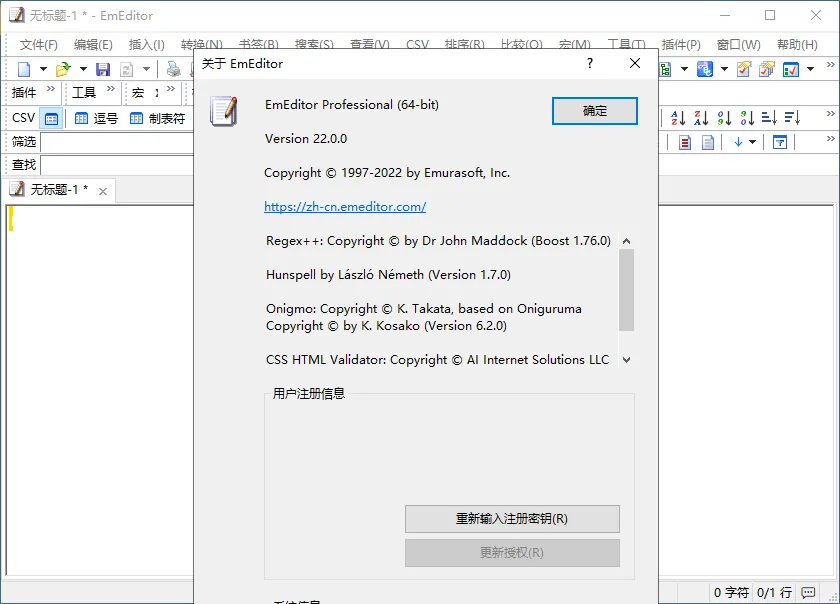Open dropdown next to the open-file icon

[83, 69]
